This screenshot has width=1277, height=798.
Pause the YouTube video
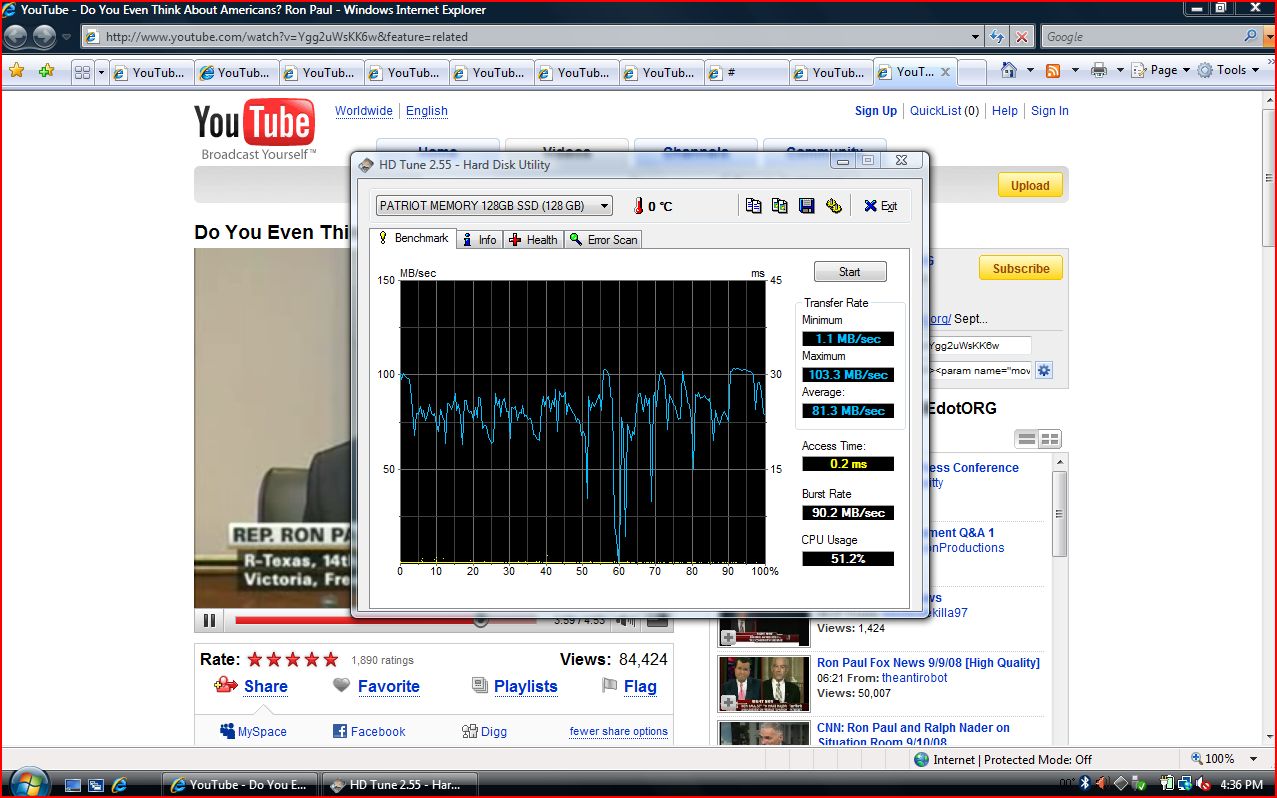(x=209, y=621)
